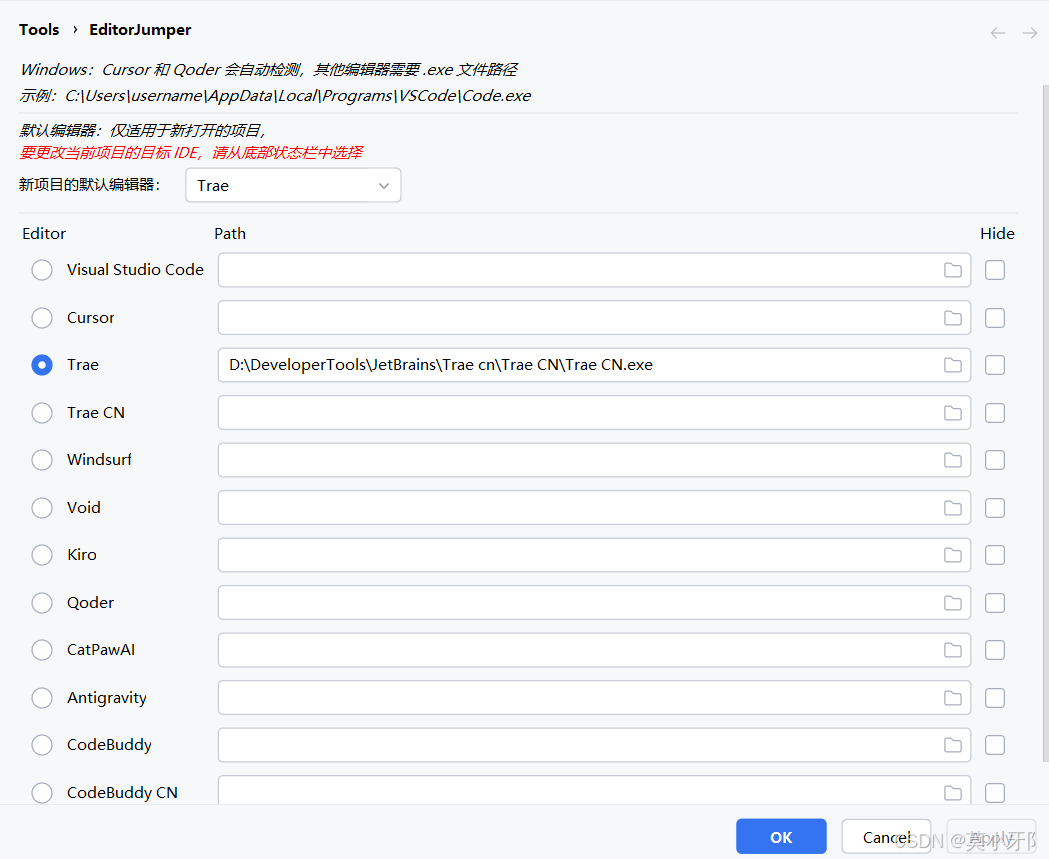Screen dimensions: 1049x859
Task: Click the Hide column header
Action: 997,233
